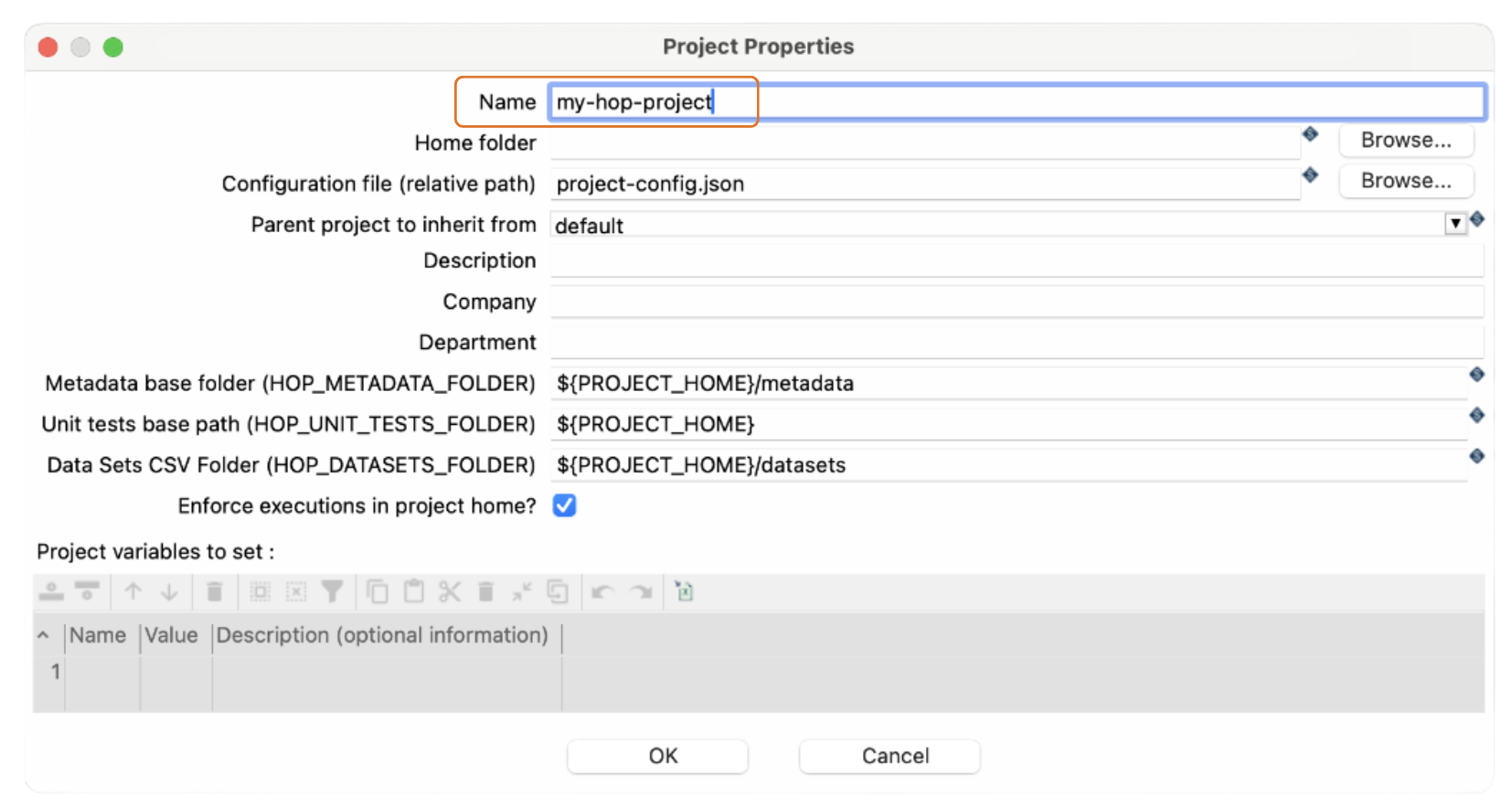Uncheck Enforce executions in project home
Viewport: 1512px width, 806px height.
point(564,505)
